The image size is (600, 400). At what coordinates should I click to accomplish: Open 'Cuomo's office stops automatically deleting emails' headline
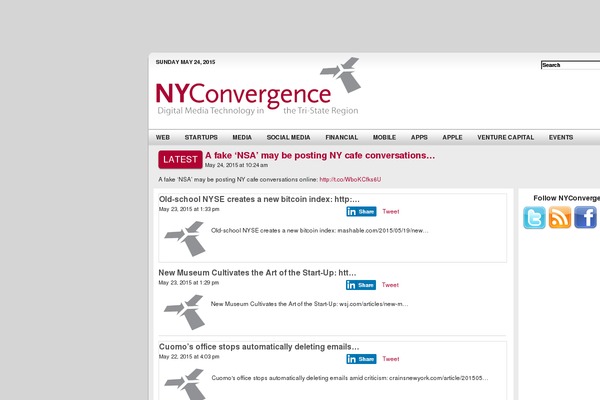(259, 347)
